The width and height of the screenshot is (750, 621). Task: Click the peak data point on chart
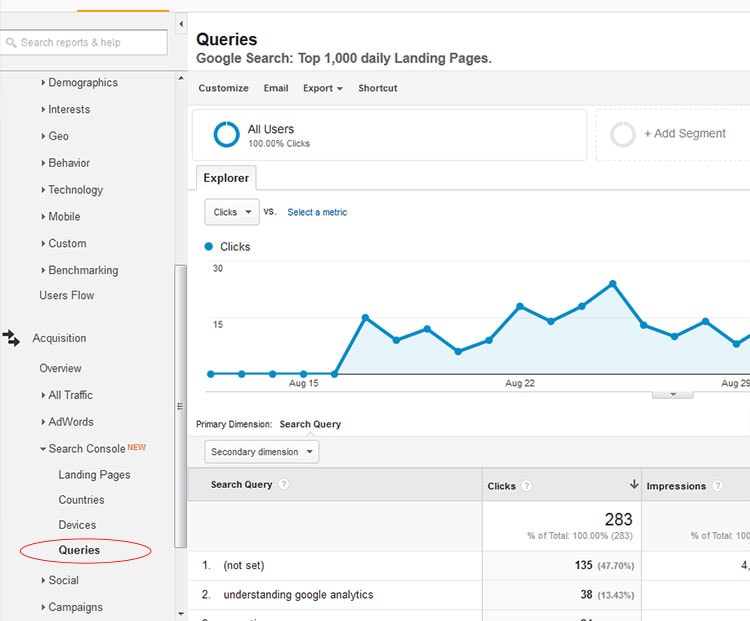(x=613, y=284)
